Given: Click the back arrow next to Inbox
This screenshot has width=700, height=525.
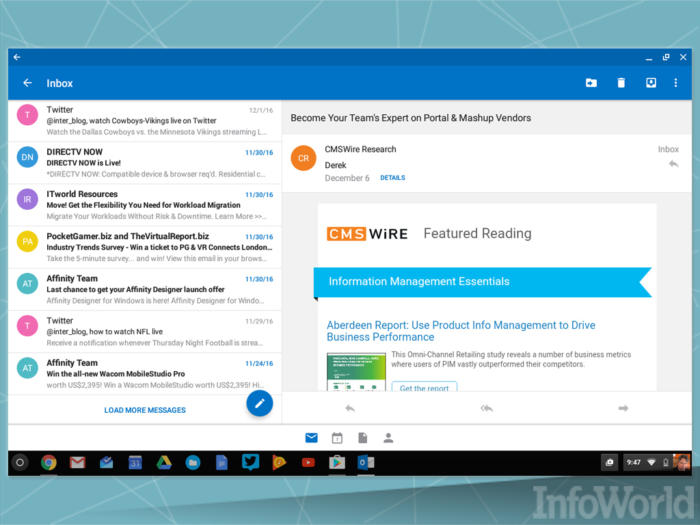Looking at the screenshot, I should pyautogui.click(x=27, y=83).
